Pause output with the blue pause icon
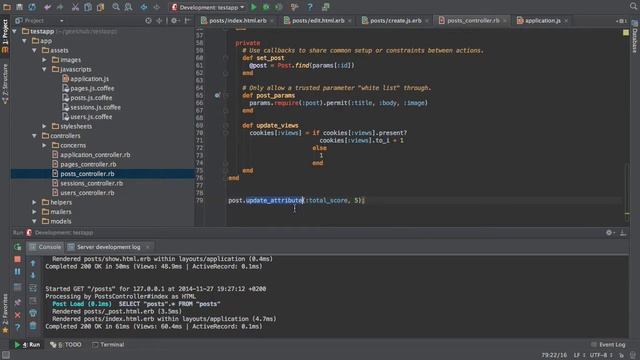Viewport: 640px width, 360px height. pos(18,272)
